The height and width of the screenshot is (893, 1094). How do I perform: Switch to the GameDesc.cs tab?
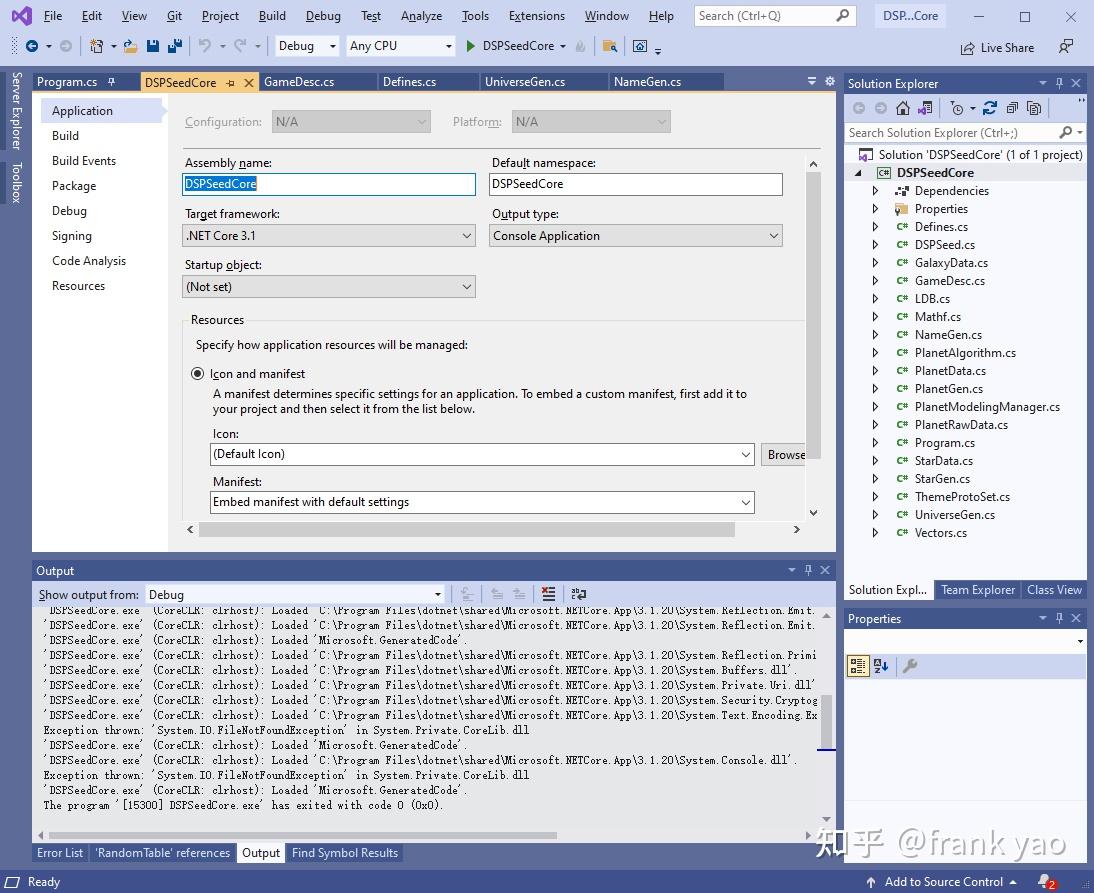[x=299, y=82]
